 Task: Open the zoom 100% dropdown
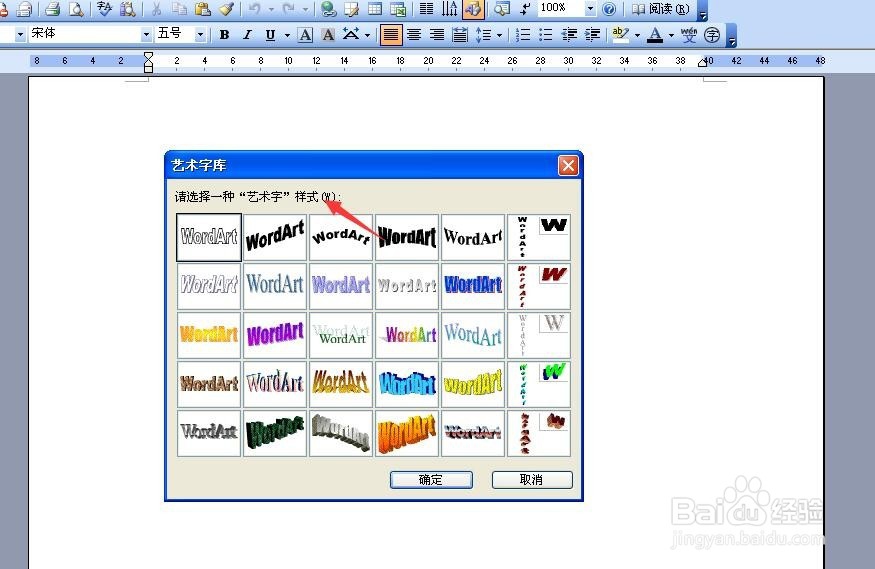(590, 8)
